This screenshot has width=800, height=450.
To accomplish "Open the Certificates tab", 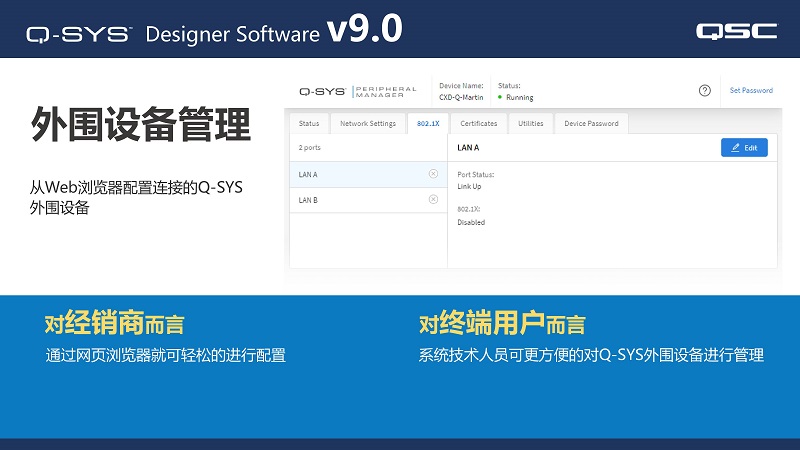I will point(479,123).
